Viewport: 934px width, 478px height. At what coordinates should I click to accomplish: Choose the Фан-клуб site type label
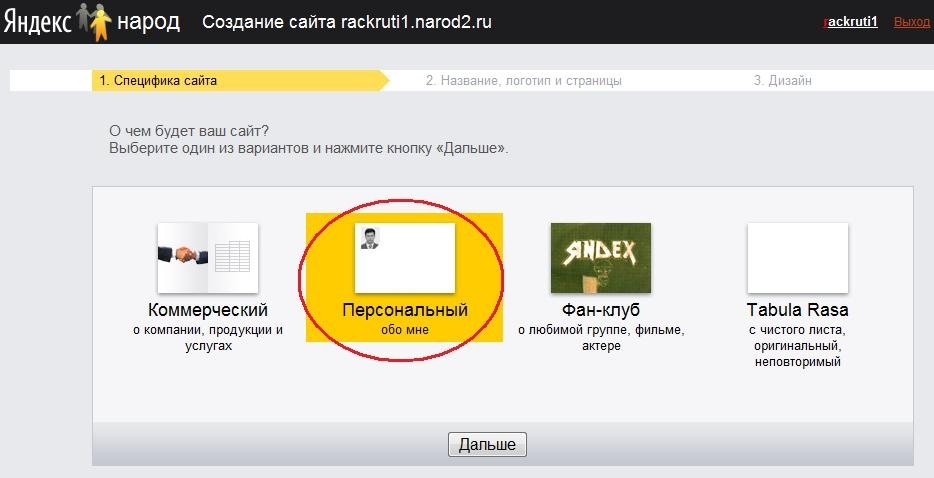[x=600, y=310]
